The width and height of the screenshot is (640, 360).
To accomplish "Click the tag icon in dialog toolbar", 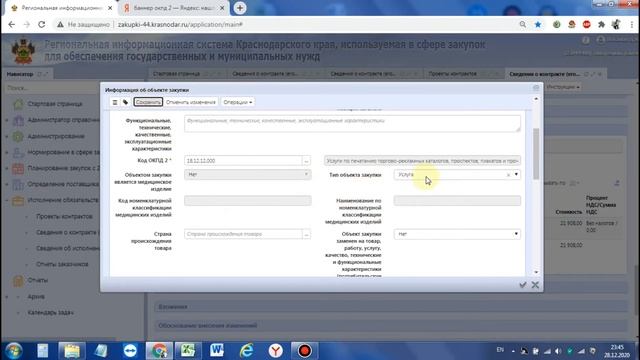I will (125, 102).
